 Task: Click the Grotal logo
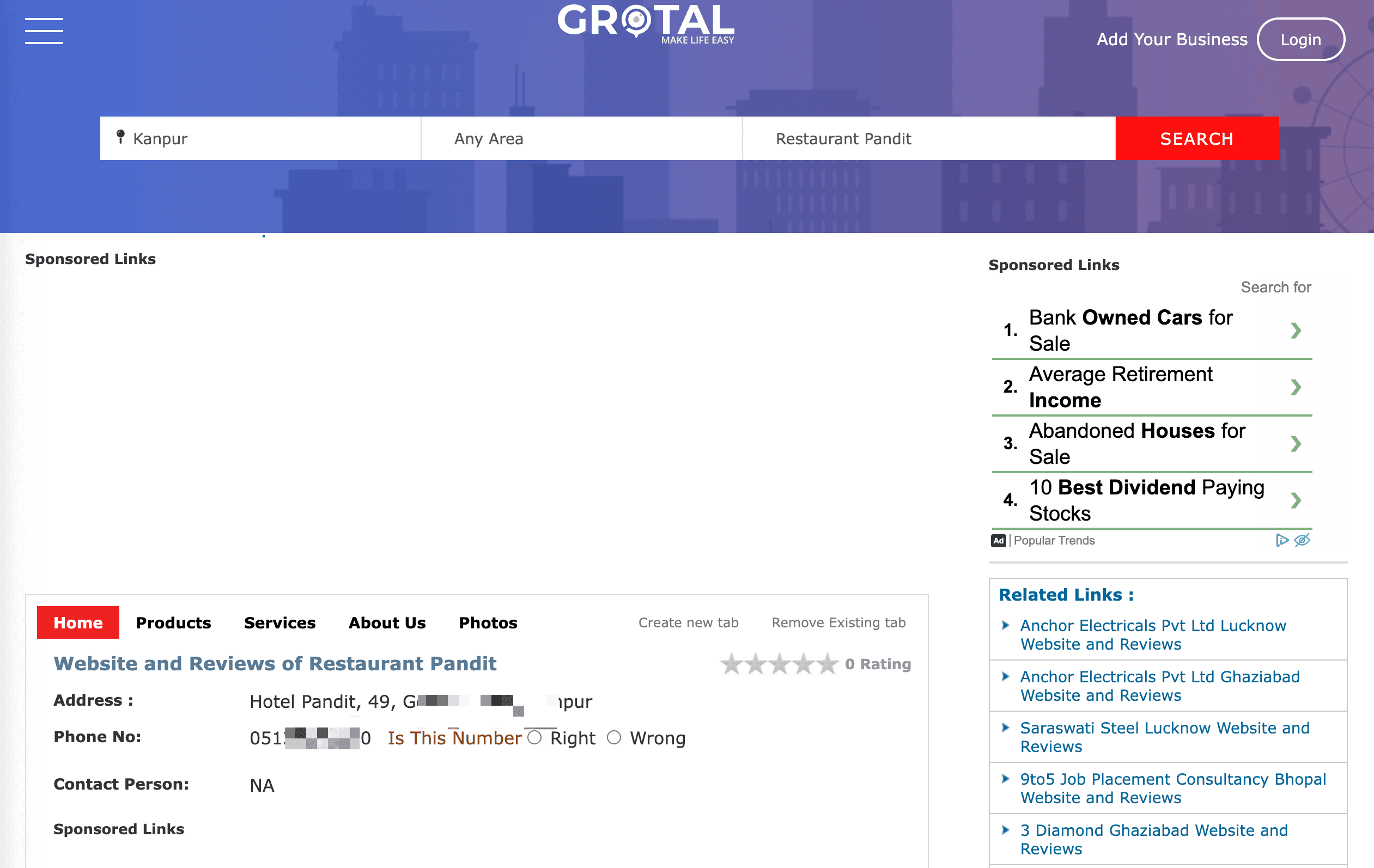coord(646,23)
